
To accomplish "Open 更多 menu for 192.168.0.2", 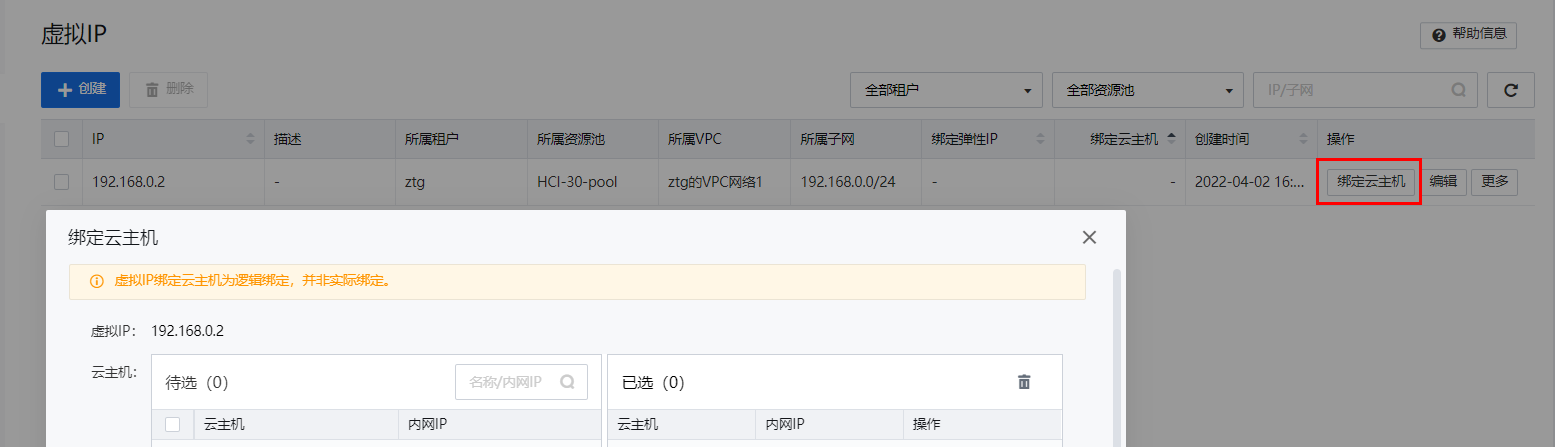I will click(1495, 182).
